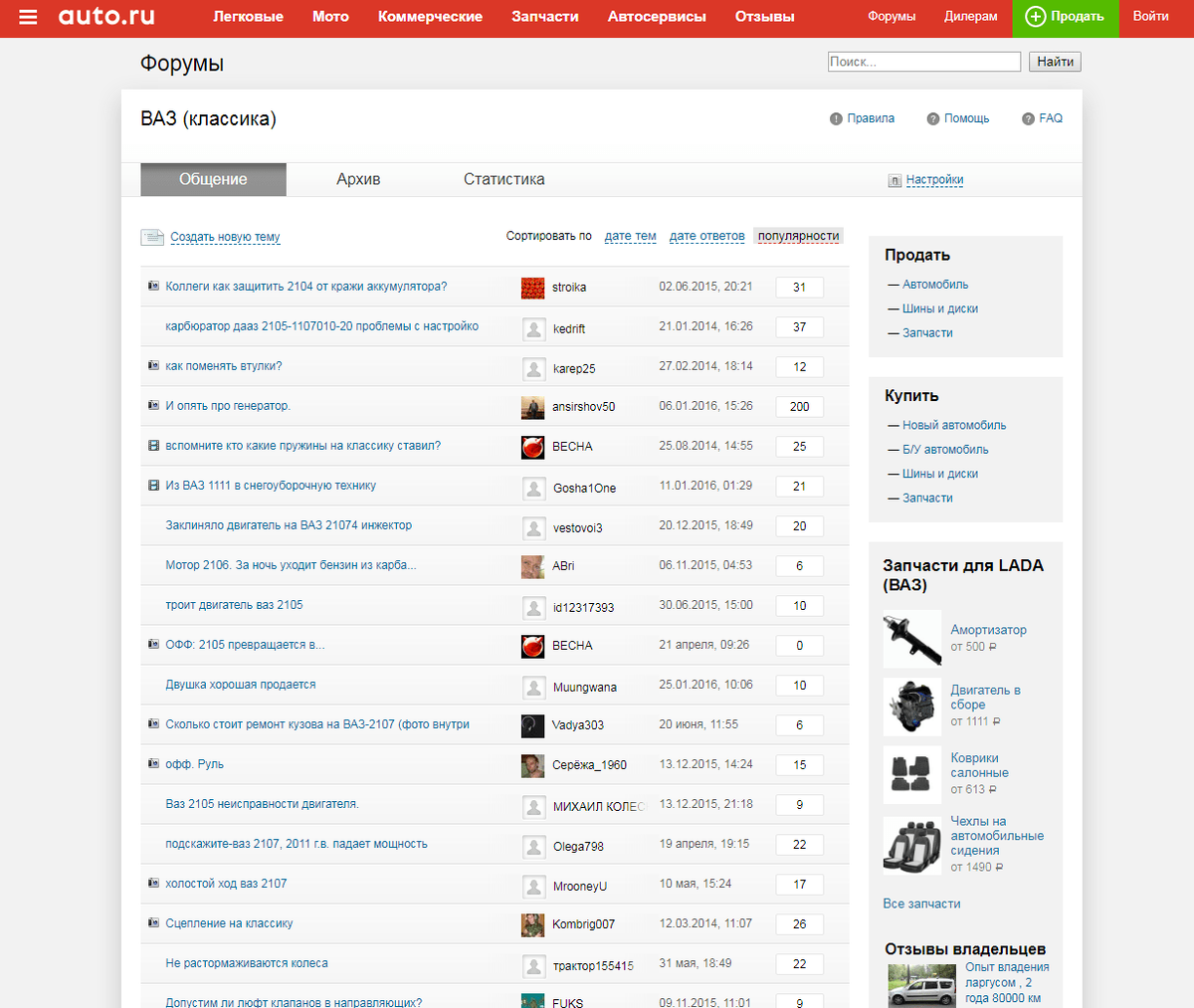1194x1008 pixels.
Task: Click the Правила info icon
Action: coord(836,118)
